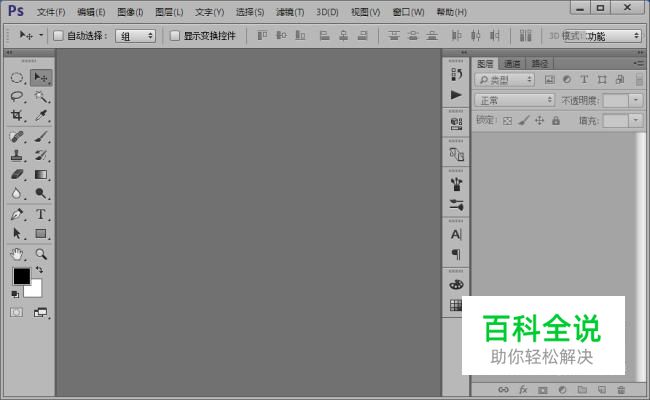Viewport: 650px width, 400px height.
Task: Select the Gradient tool
Action: (41, 174)
